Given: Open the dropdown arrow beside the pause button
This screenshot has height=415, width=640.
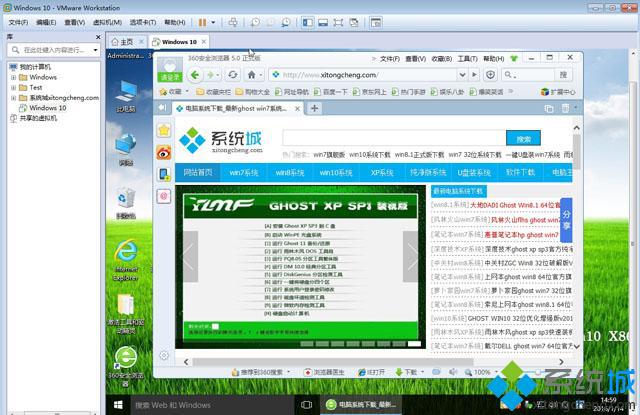Looking at the screenshot, I should [x=213, y=22].
